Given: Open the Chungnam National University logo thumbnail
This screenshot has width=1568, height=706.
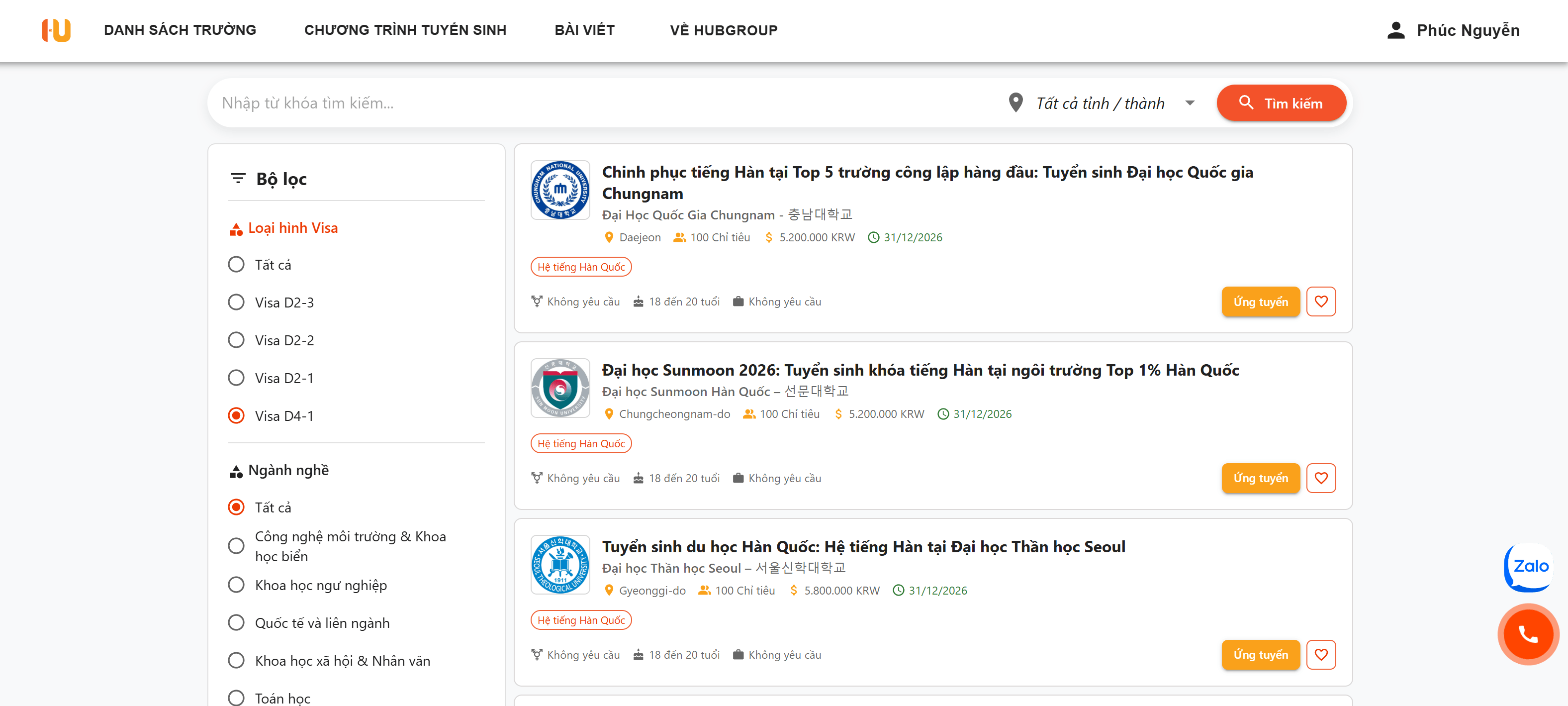Looking at the screenshot, I should click(x=560, y=190).
